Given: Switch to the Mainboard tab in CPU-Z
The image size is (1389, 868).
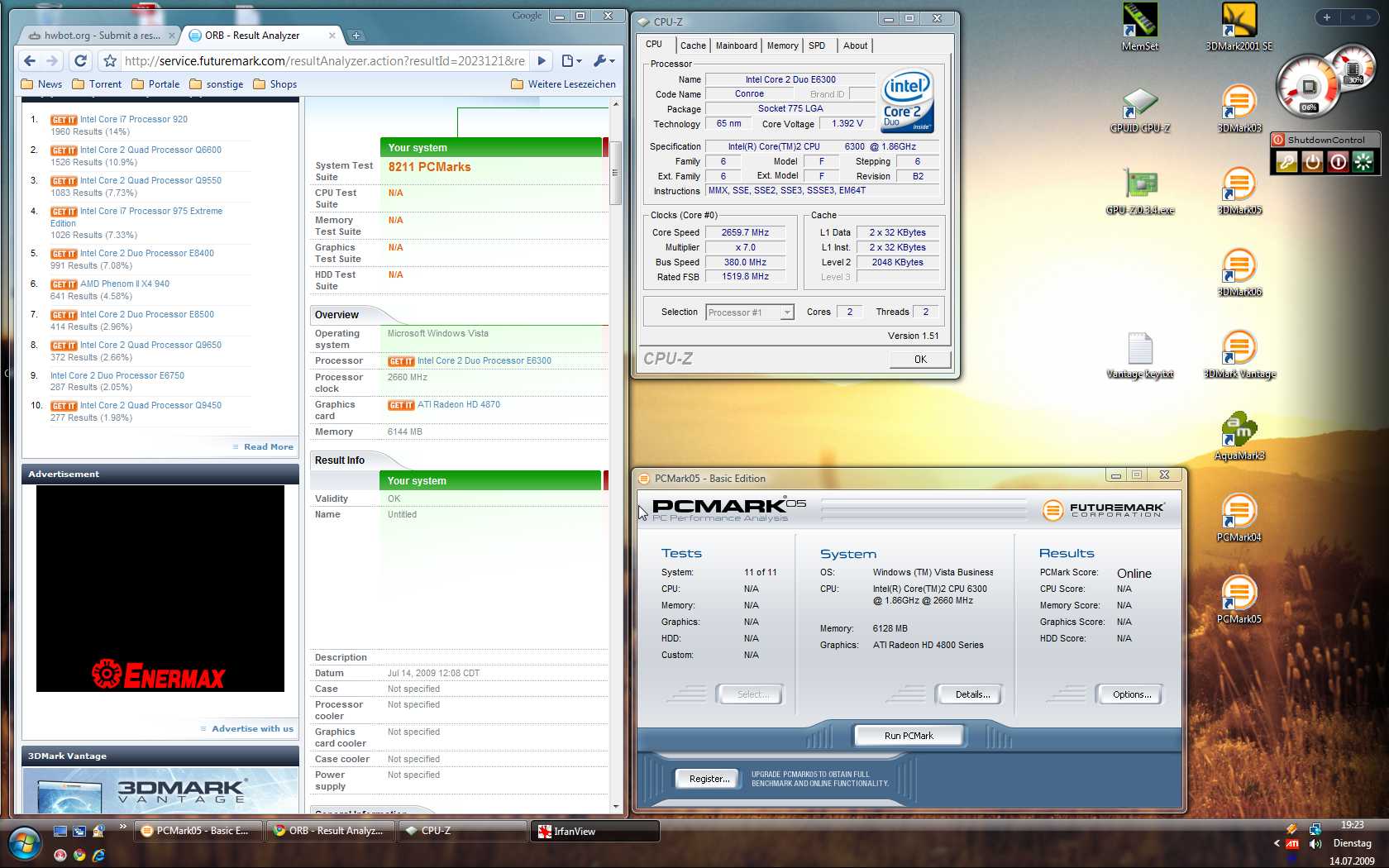Looking at the screenshot, I should tap(736, 45).
